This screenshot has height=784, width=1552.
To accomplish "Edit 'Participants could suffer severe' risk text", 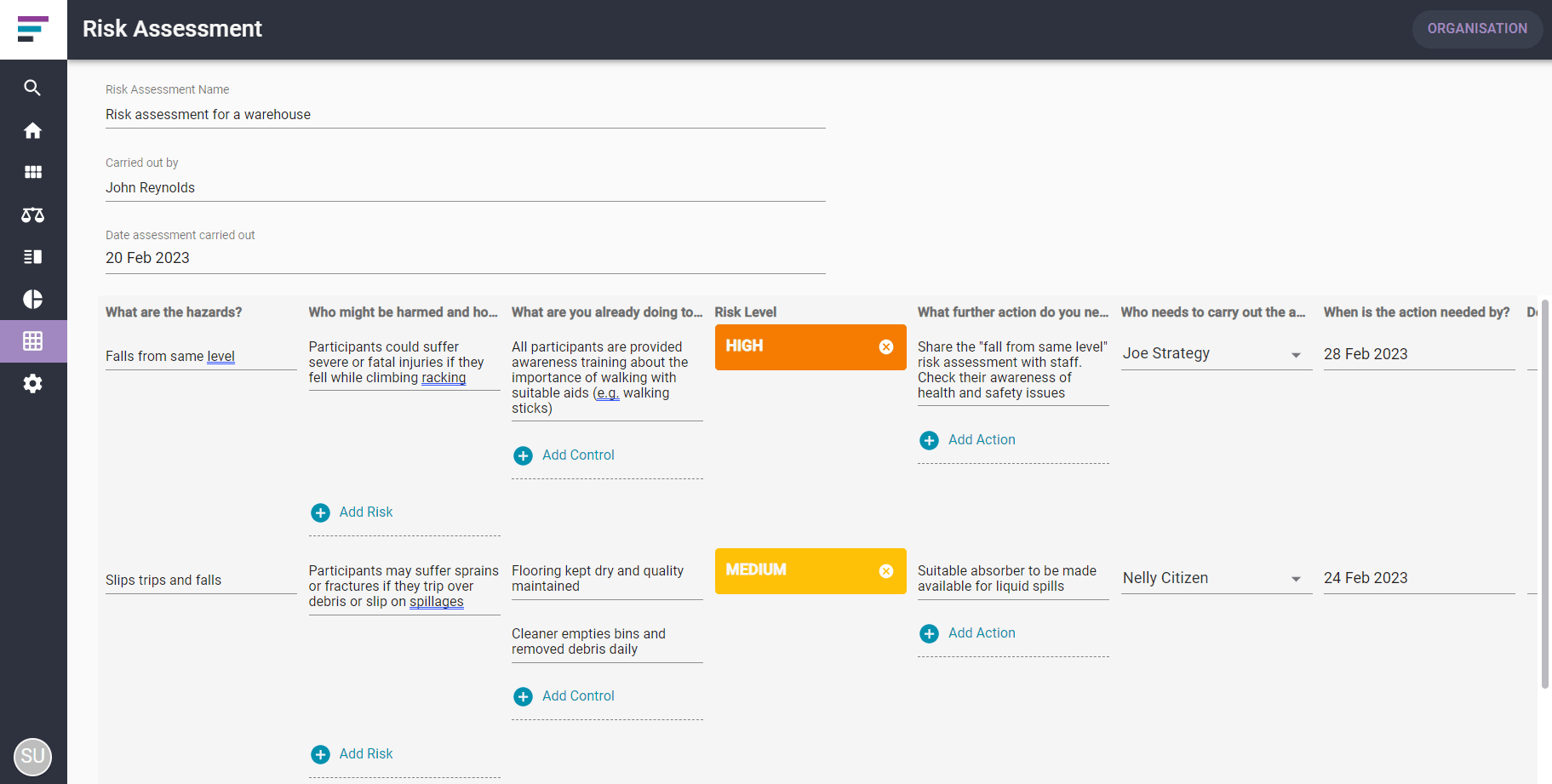I will click(x=404, y=363).
